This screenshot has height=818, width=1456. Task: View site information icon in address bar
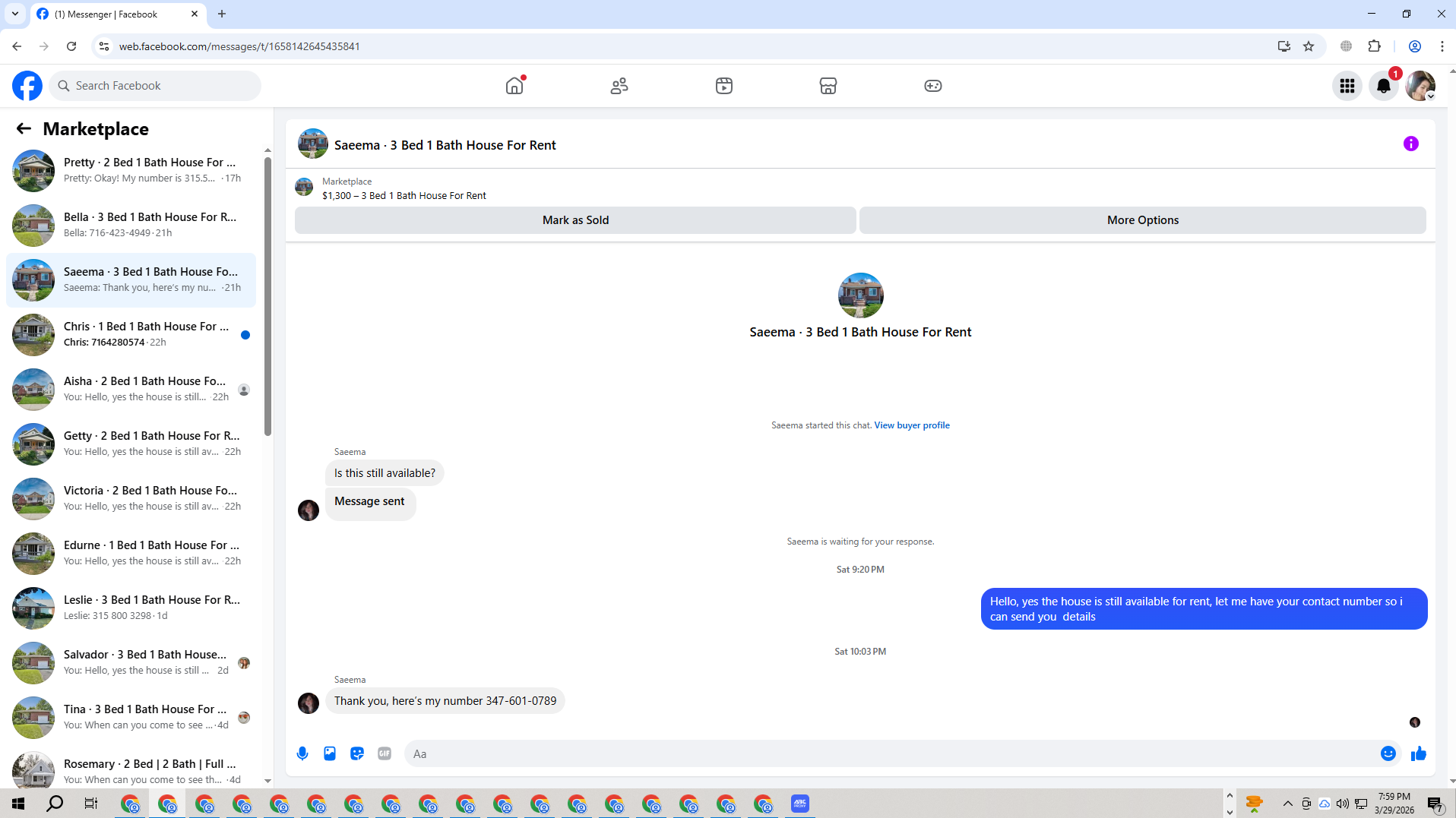(x=104, y=46)
